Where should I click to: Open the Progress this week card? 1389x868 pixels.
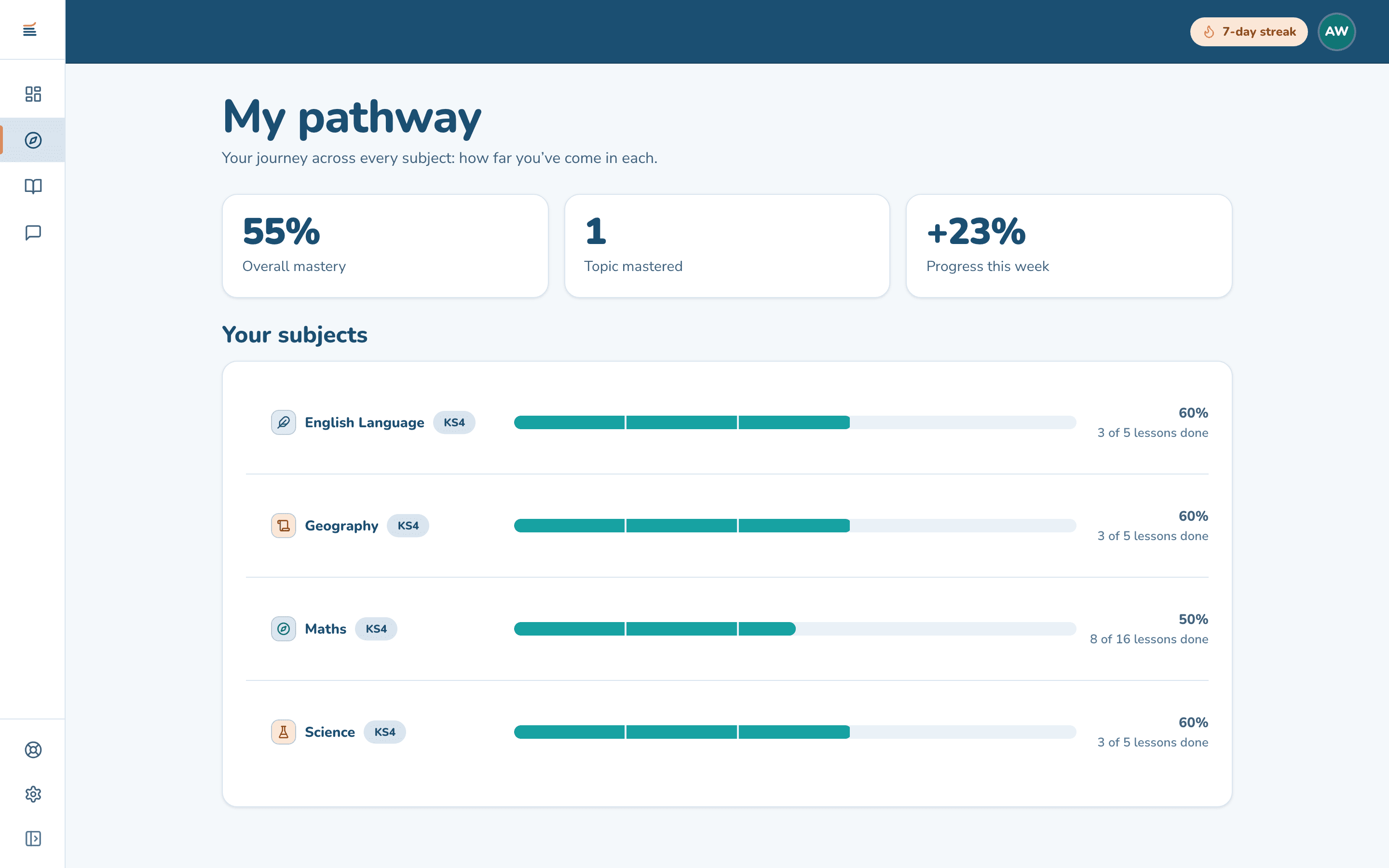[x=1069, y=246]
